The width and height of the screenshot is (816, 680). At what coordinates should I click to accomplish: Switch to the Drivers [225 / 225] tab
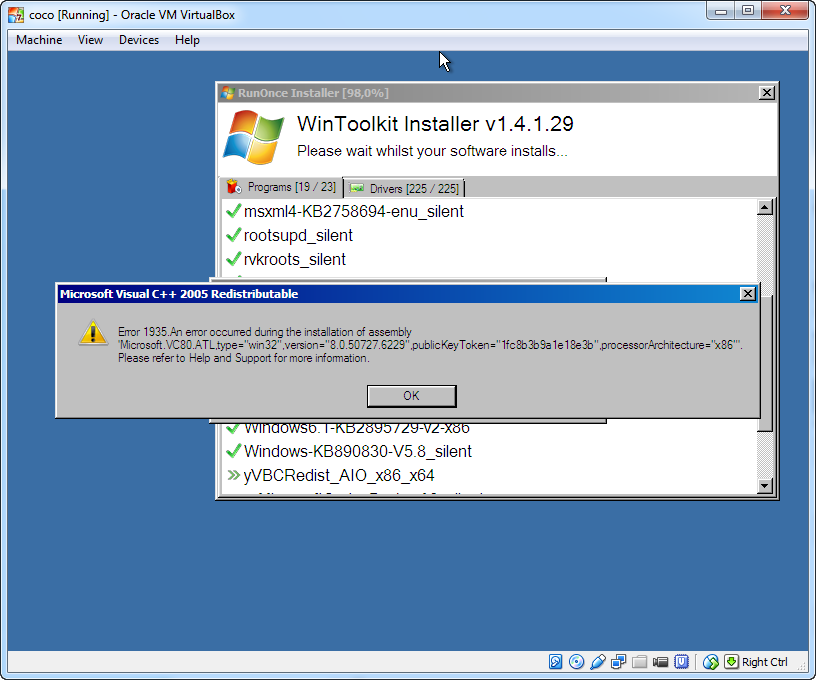[404, 188]
